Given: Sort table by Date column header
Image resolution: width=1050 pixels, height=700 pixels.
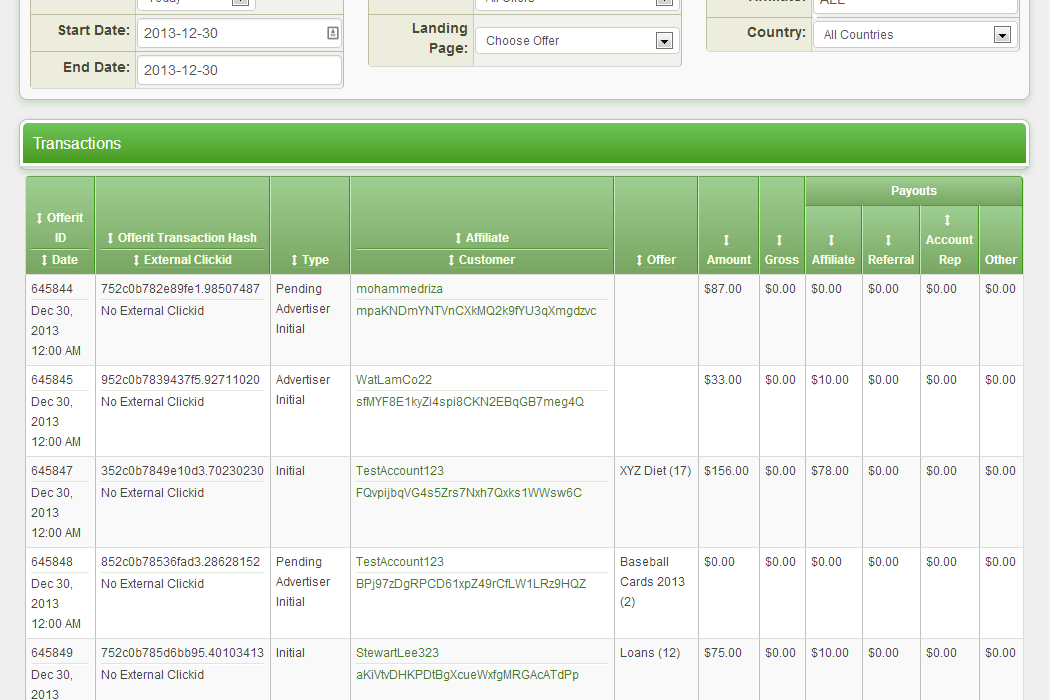Looking at the screenshot, I should (x=60, y=260).
